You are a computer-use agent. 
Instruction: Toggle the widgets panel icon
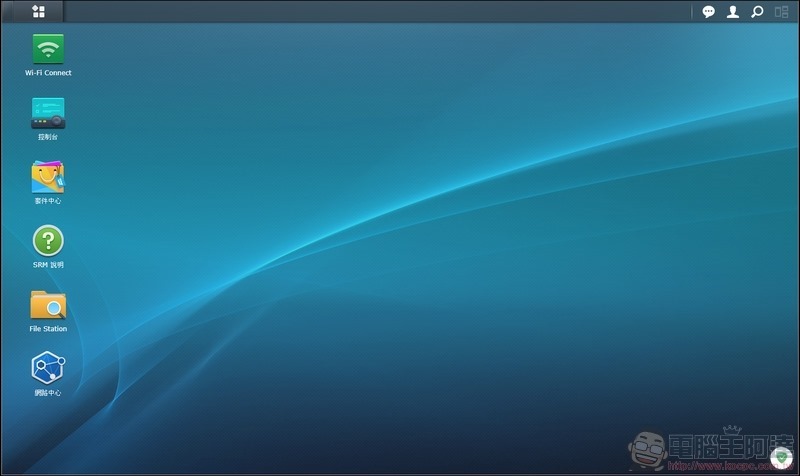782,12
